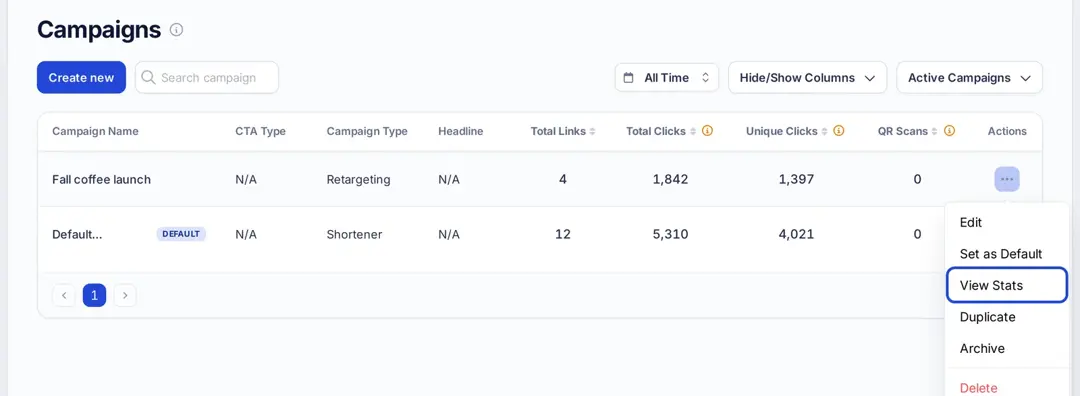Expand the Hide/Show Columns dropdown
This screenshot has width=1080, height=396.
807,78
